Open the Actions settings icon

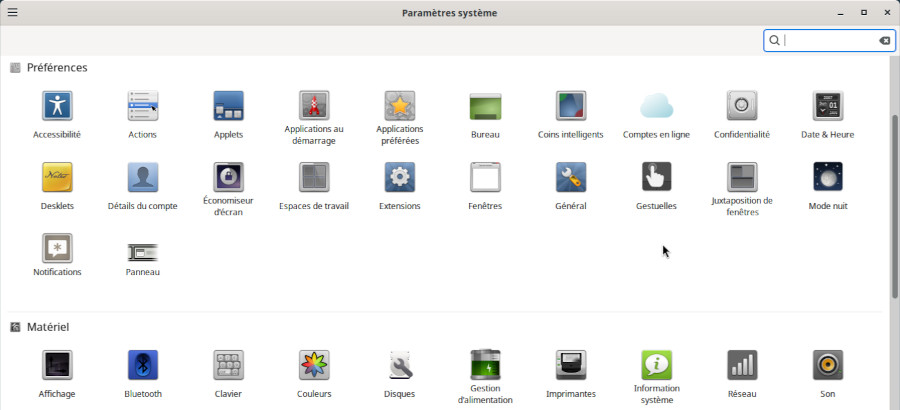(x=142, y=106)
